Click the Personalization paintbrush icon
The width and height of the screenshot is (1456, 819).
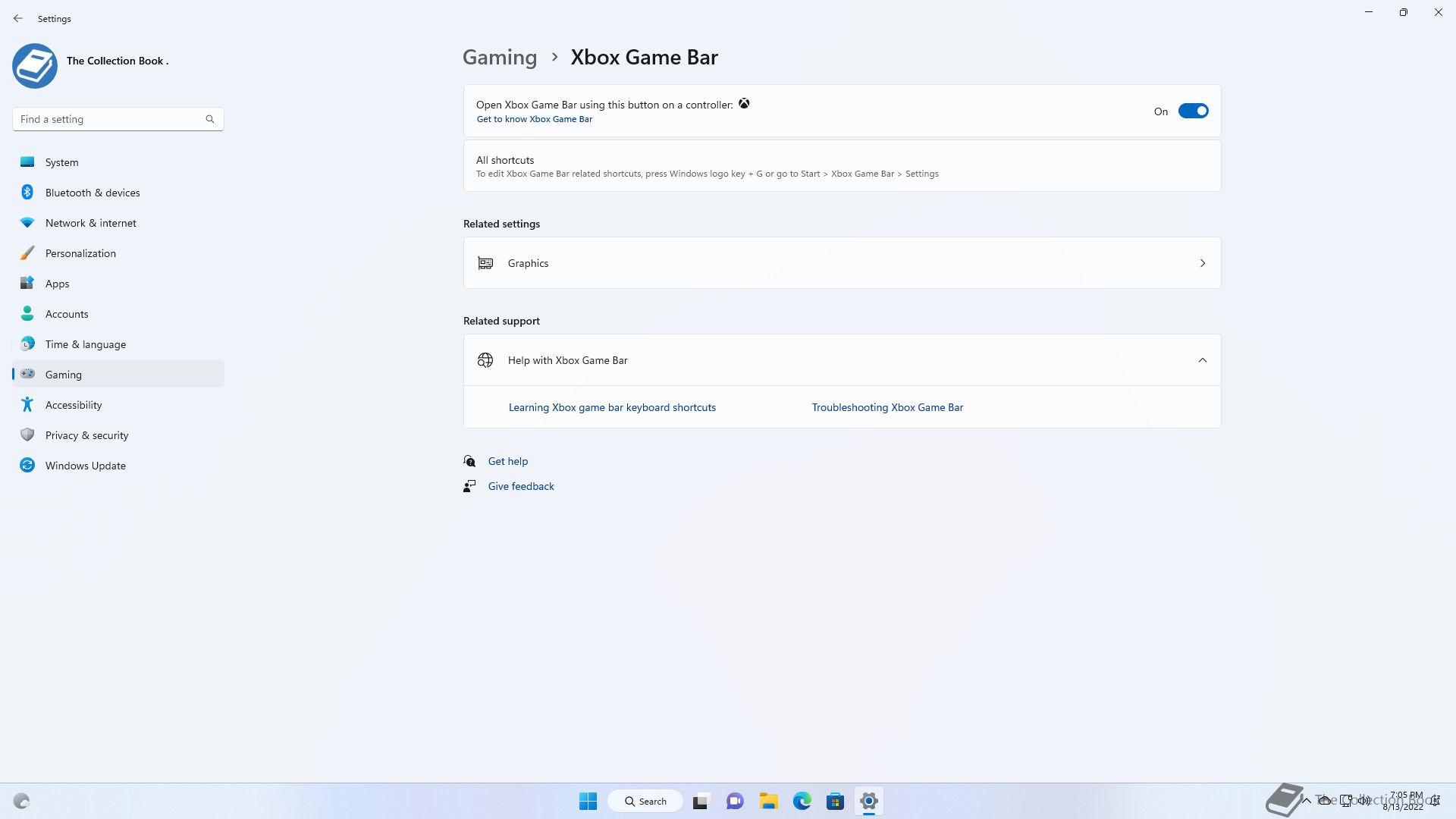pos(27,253)
